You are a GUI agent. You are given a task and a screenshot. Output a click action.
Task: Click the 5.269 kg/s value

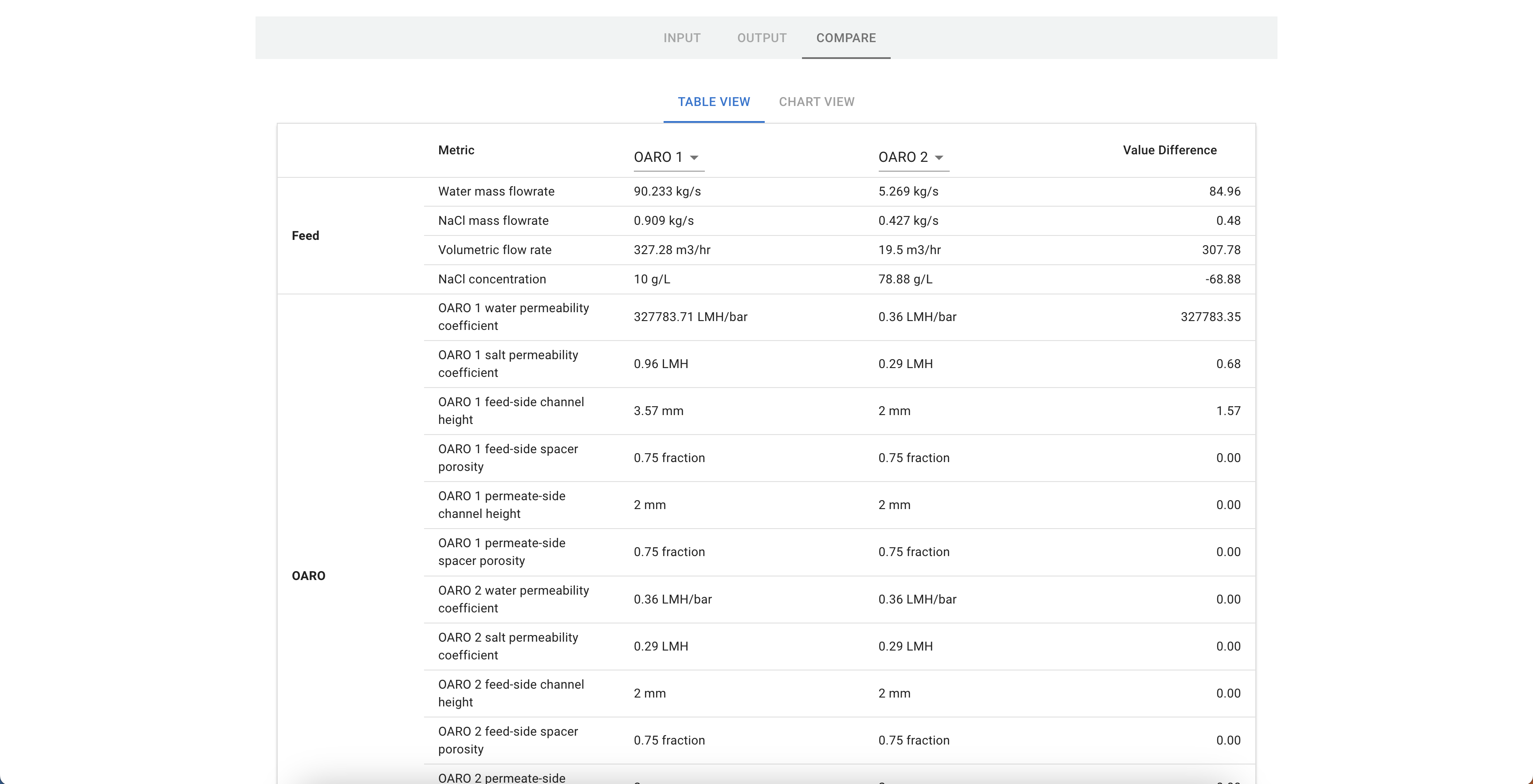pos(908,192)
